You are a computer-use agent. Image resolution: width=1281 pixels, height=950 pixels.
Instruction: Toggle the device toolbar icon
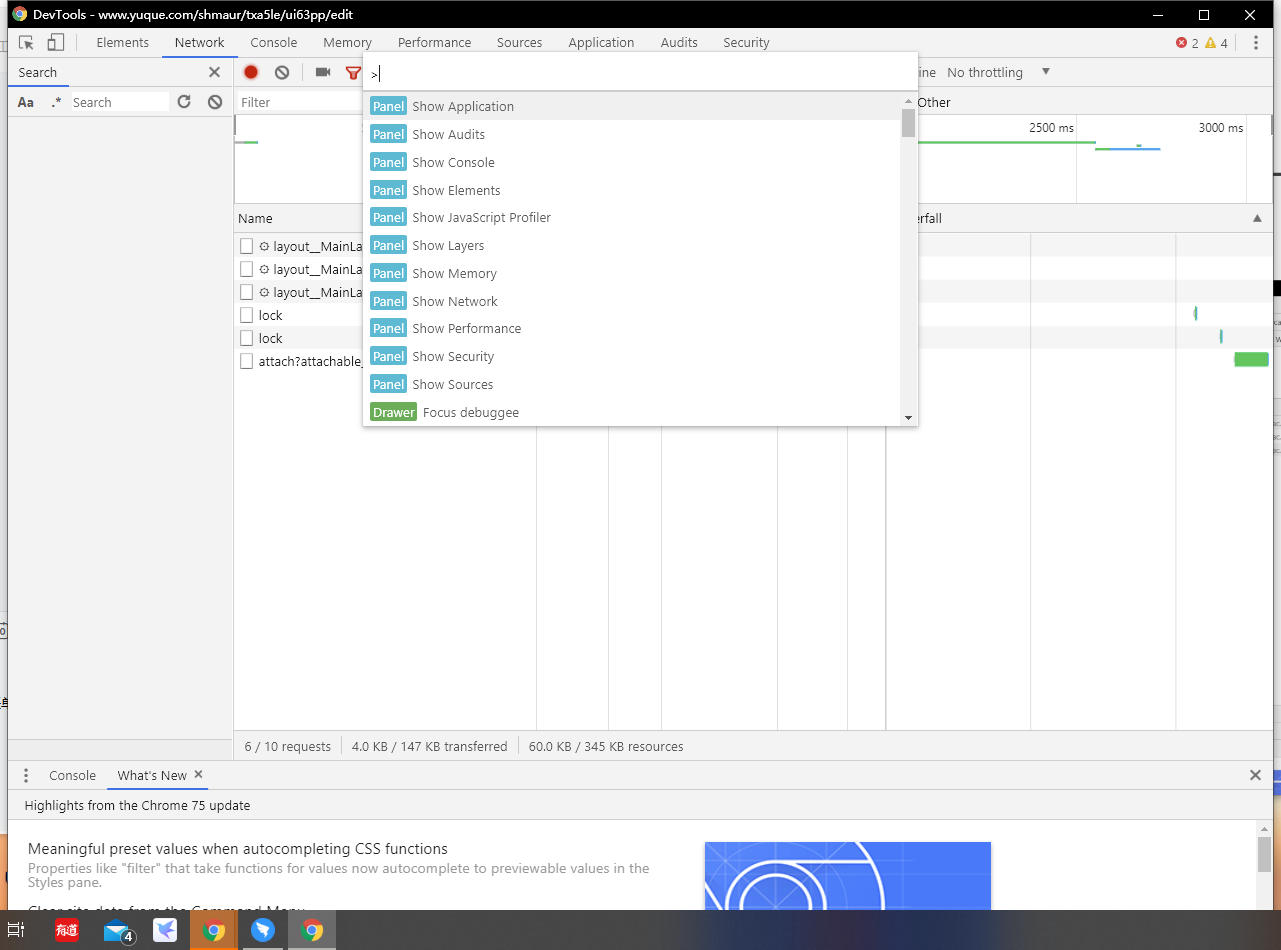click(56, 42)
